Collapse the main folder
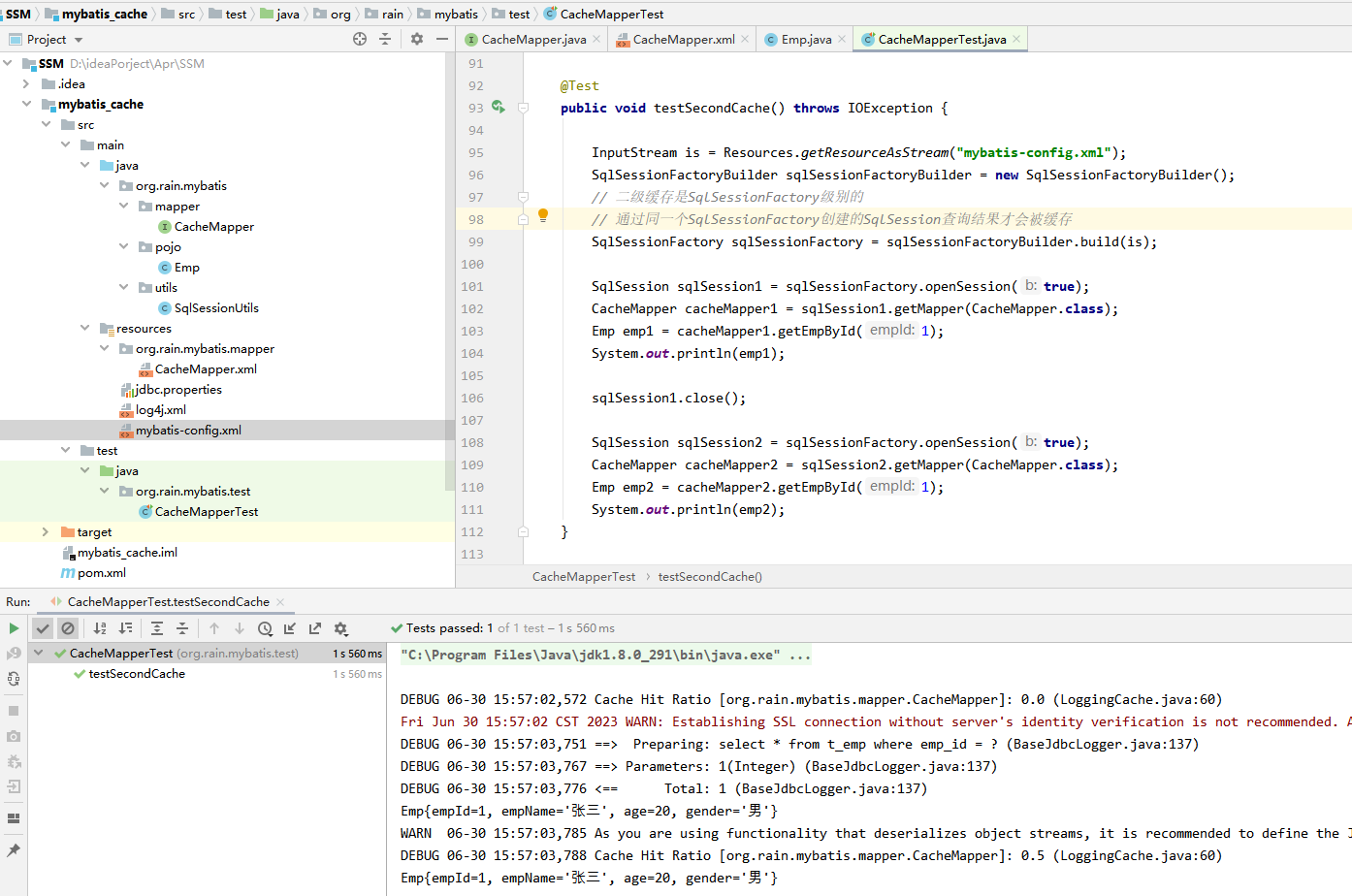The image size is (1352, 896). coord(65,144)
